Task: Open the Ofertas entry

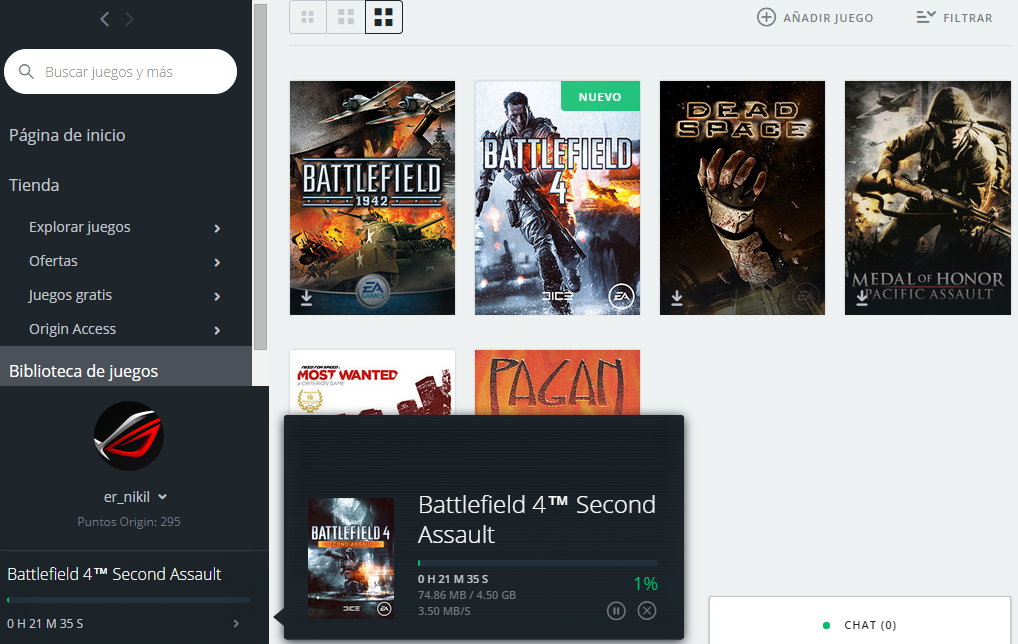Action: [x=53, y=261]
